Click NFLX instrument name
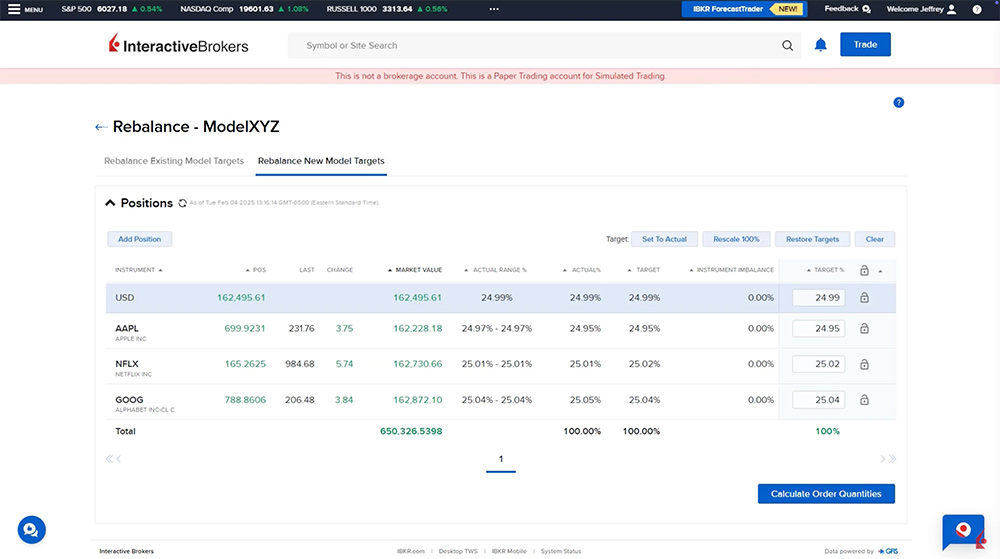Screen dimensions: 1000x559 point(127,364)
